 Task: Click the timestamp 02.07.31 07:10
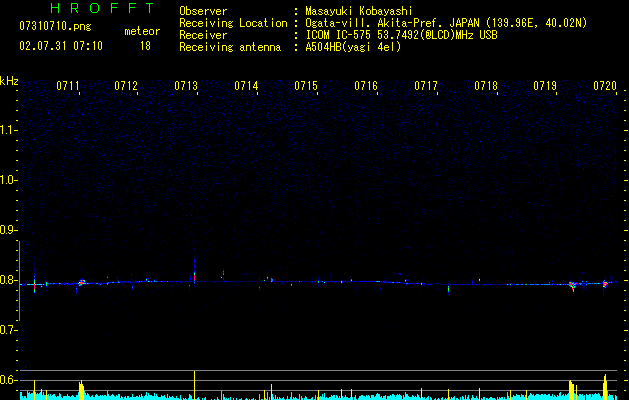click(x=61, y=46)
